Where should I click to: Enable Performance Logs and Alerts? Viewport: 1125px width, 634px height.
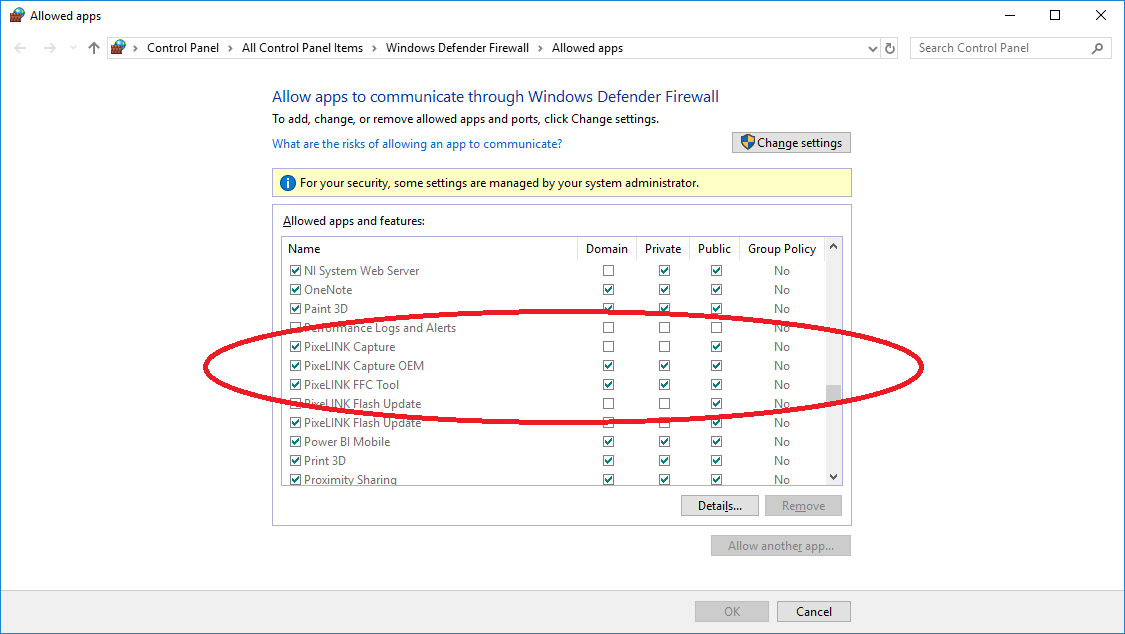[x=295, y=327]
